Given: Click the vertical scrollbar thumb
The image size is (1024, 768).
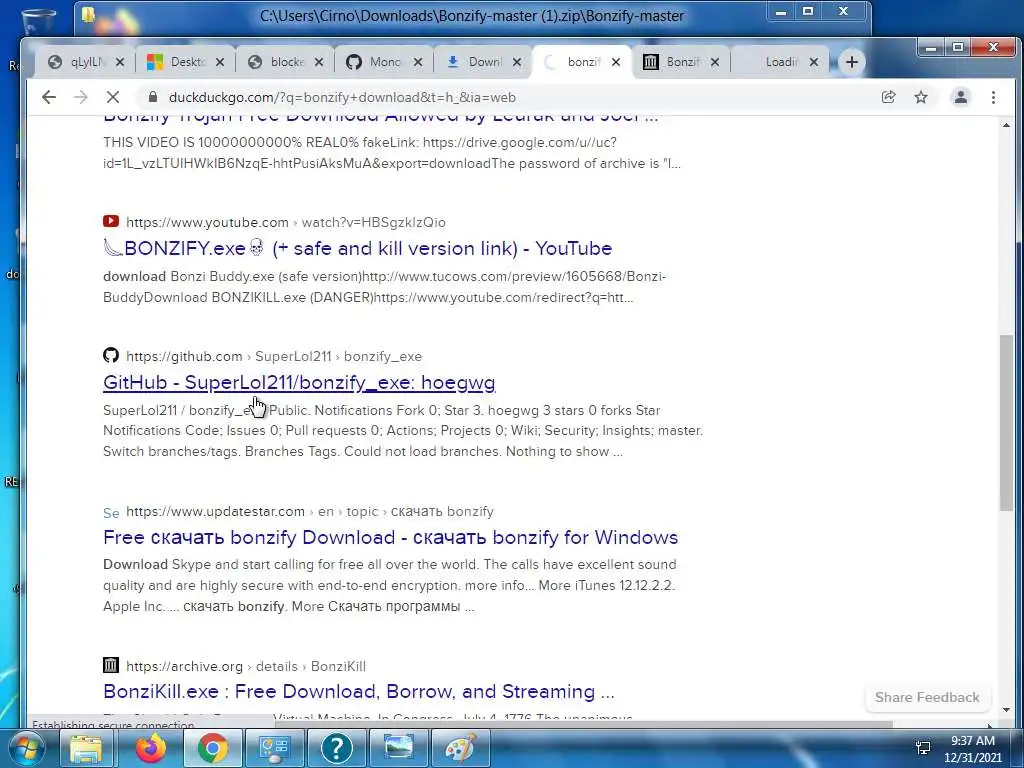Looking at the screenshot, I should (x=1006, y=423).
